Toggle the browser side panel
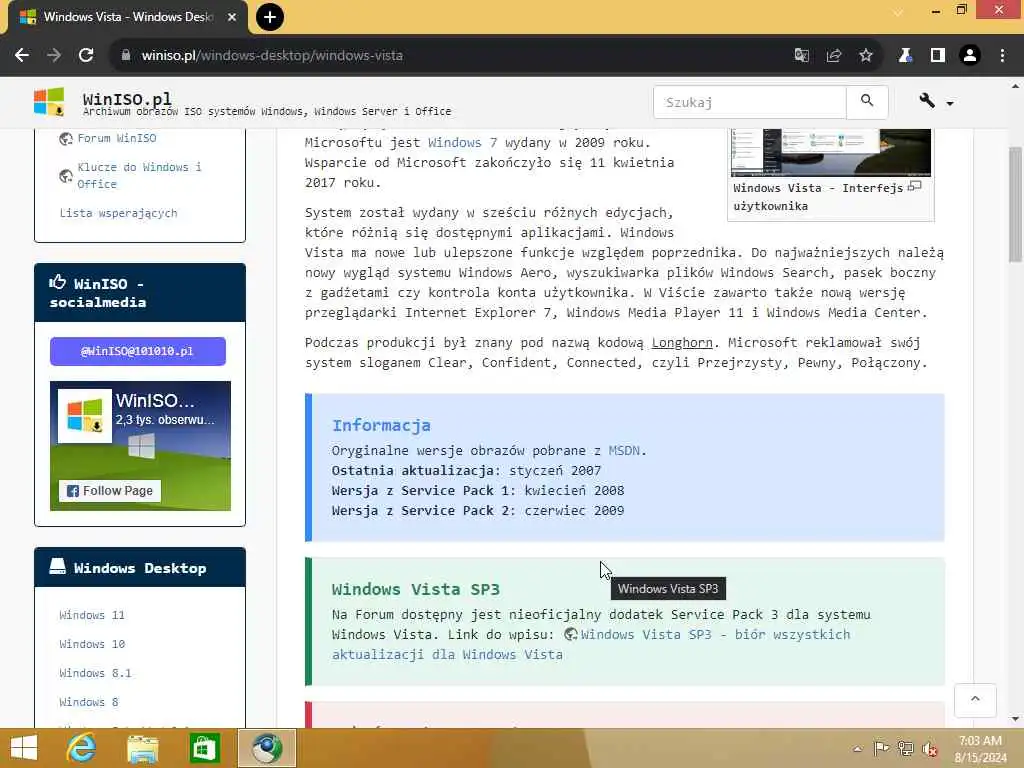 click(938, 56)
